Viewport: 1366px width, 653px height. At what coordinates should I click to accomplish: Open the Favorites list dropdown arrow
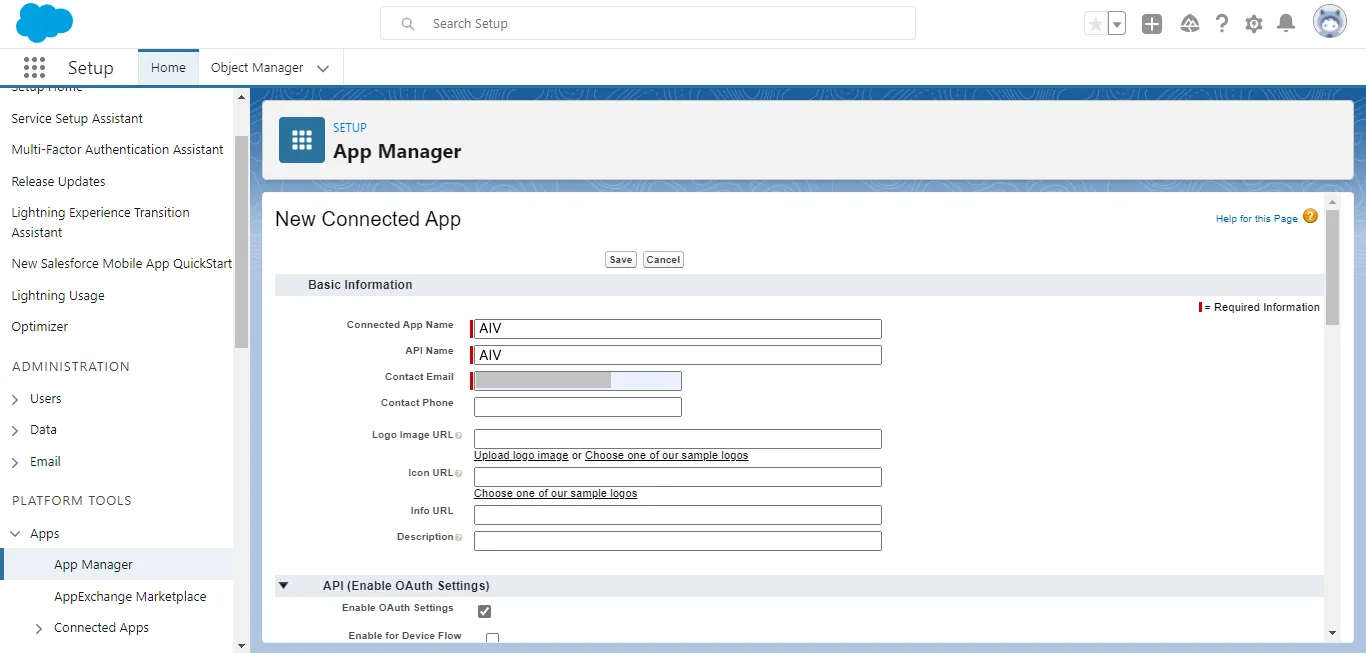tap(1117, 24)
